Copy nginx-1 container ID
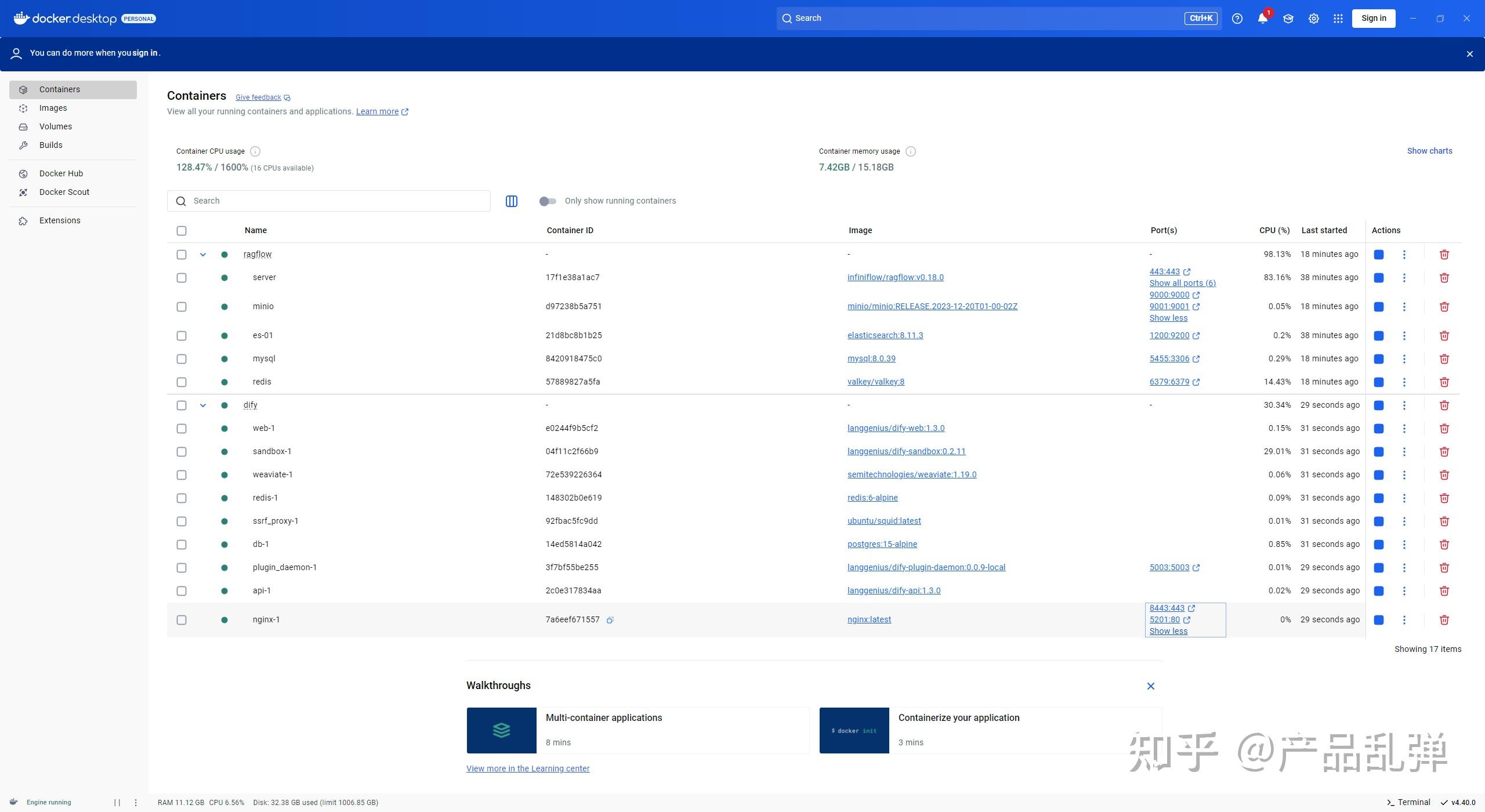This screenshot has height=812, width=1485. coord(610,620)
